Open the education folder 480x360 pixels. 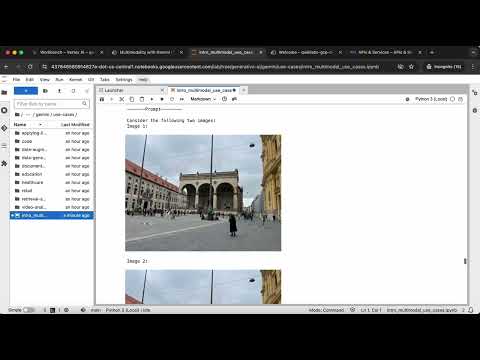[52, 174]
